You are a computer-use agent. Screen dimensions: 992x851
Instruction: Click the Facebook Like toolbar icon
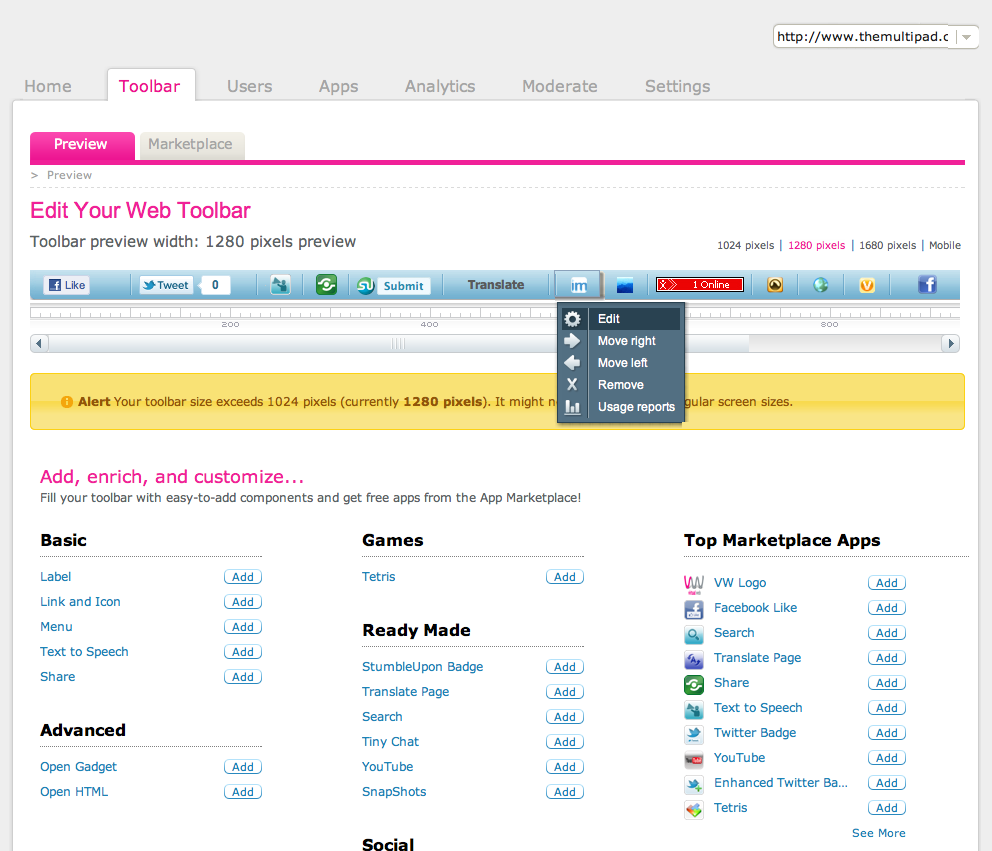click(x=67, y=285)
